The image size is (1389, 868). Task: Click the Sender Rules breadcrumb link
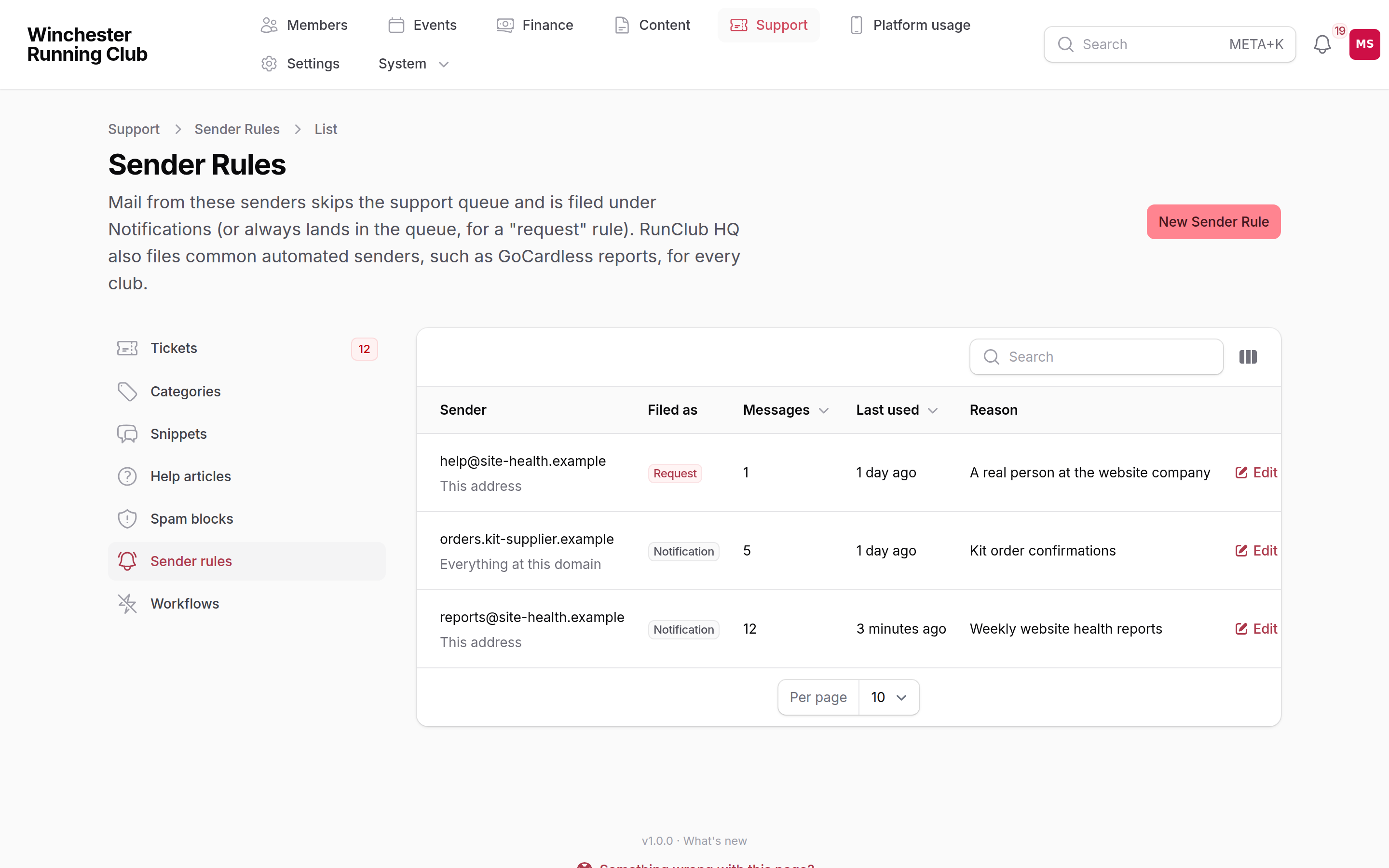[x=237, y=129]
